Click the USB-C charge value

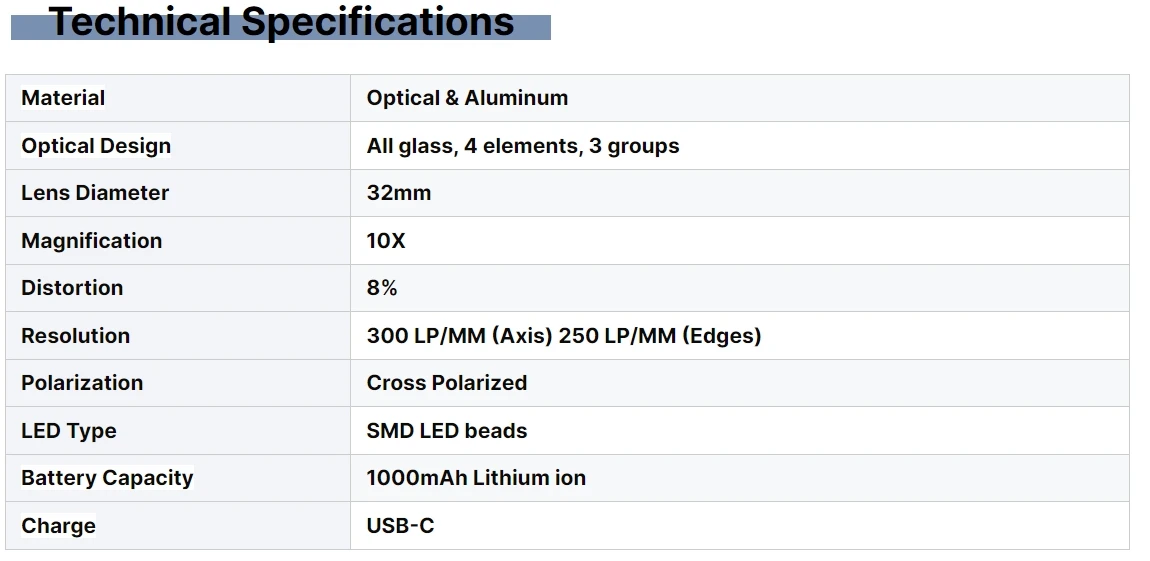[x=401, y=526]
